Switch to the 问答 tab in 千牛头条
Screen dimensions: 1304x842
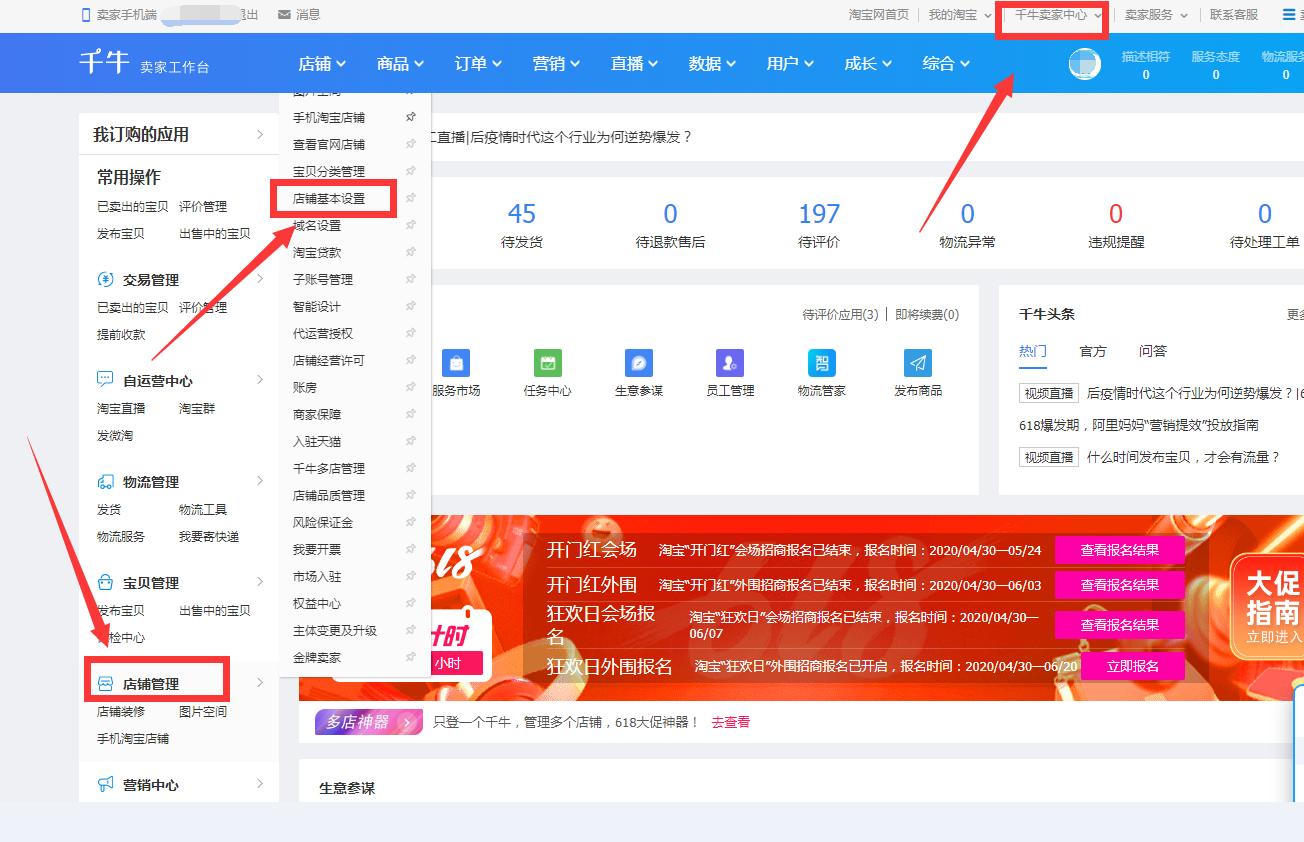[1153, 351]
